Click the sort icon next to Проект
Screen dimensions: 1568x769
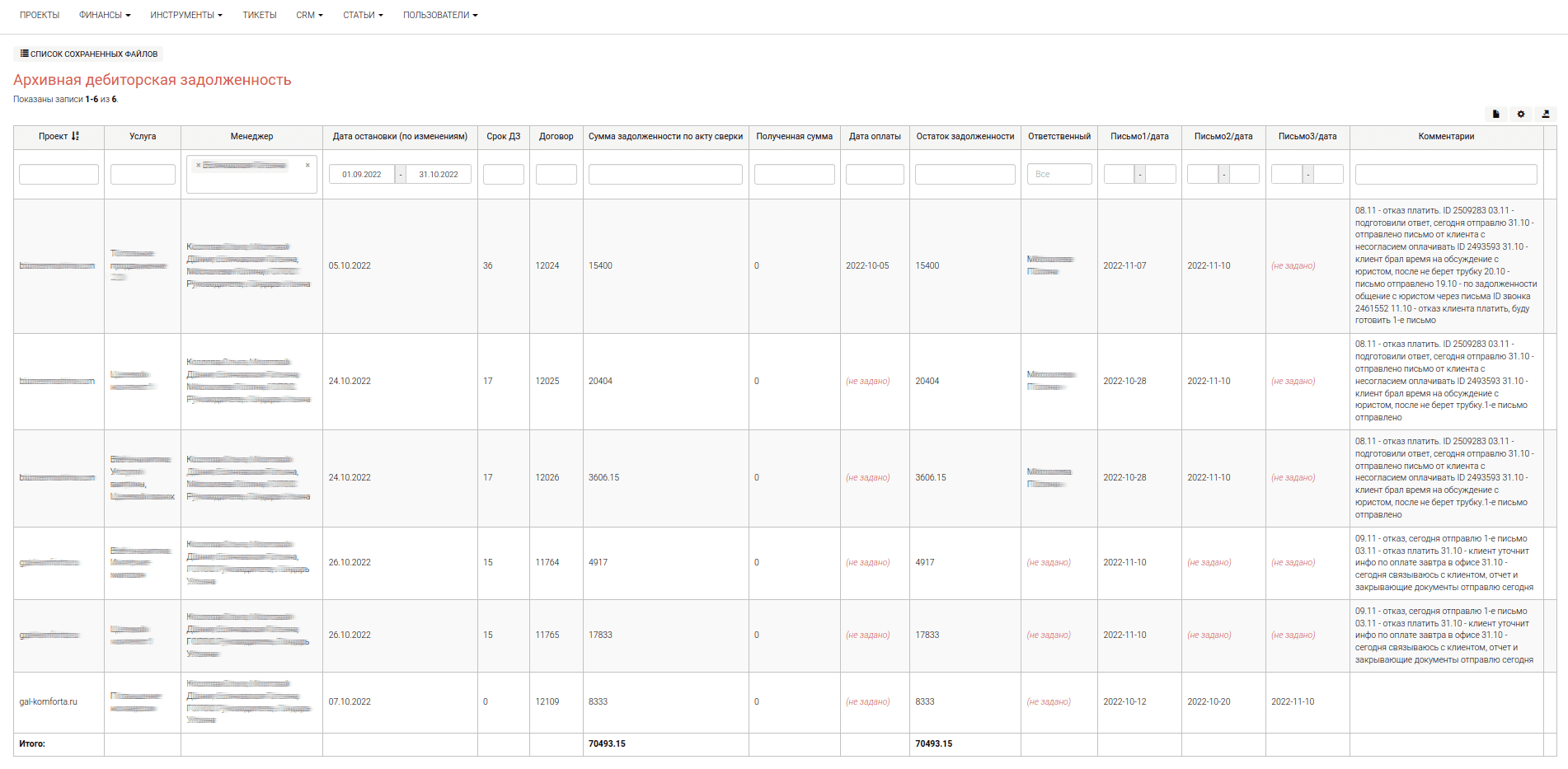point(75,137)
